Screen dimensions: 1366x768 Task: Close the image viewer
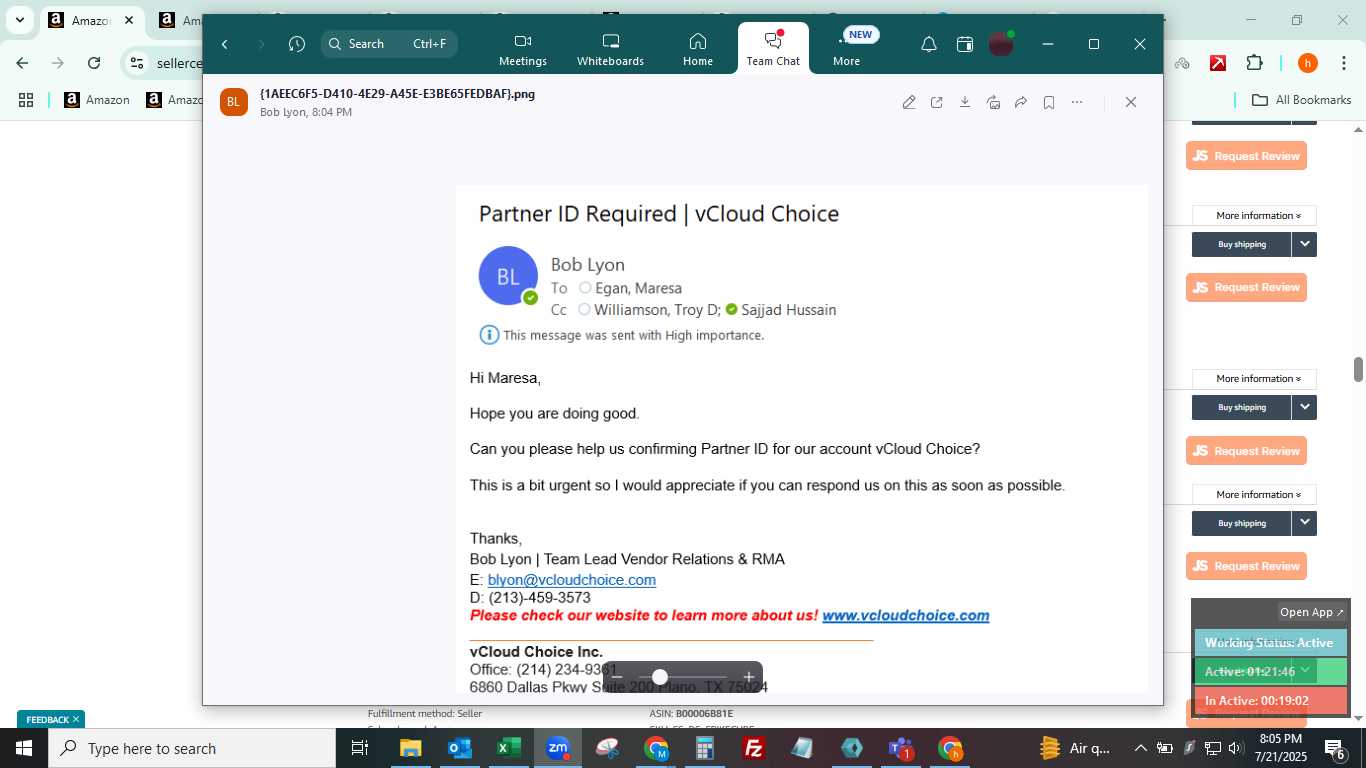point(1131,102)
